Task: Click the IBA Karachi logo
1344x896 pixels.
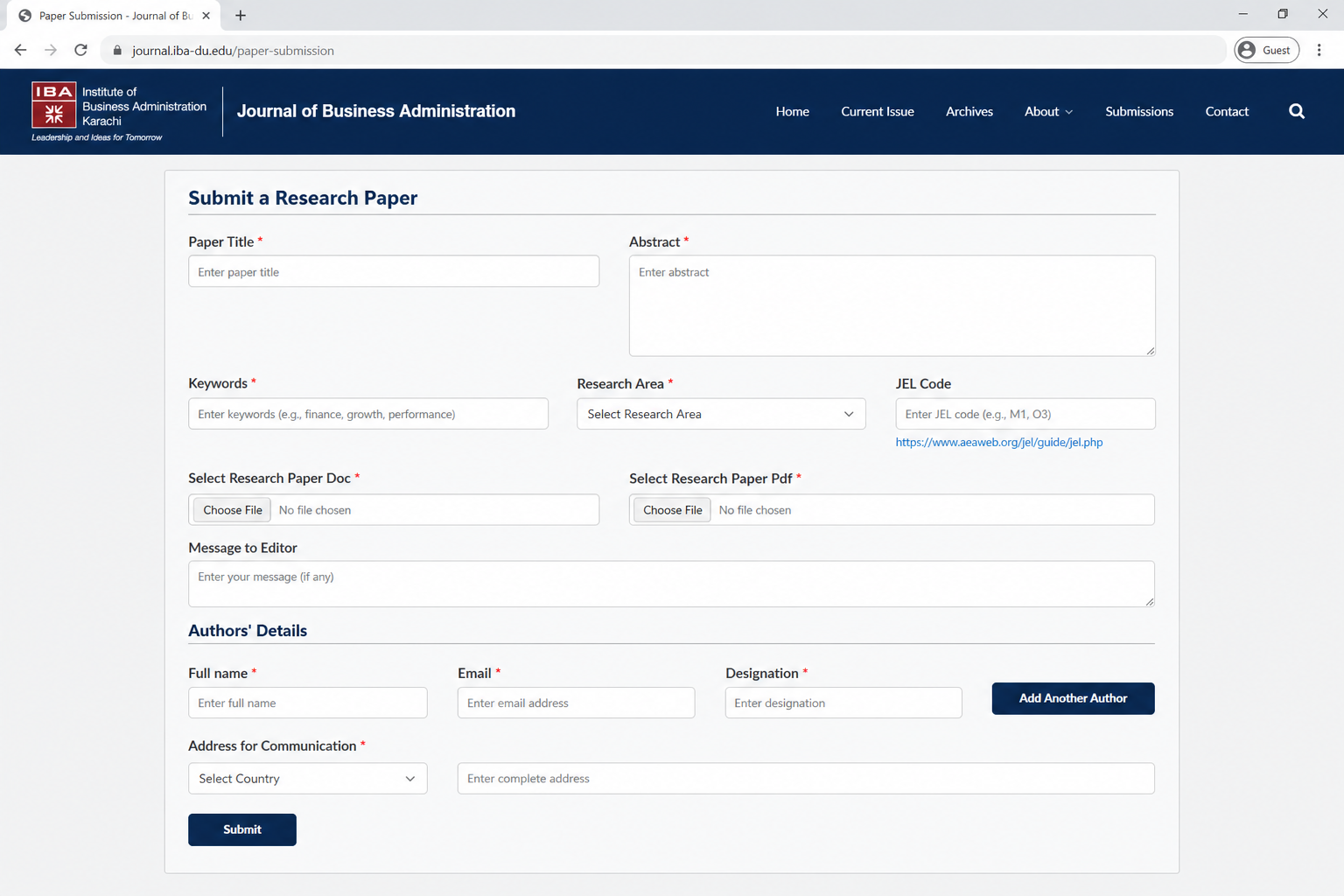Action: [x=119, y=112]
